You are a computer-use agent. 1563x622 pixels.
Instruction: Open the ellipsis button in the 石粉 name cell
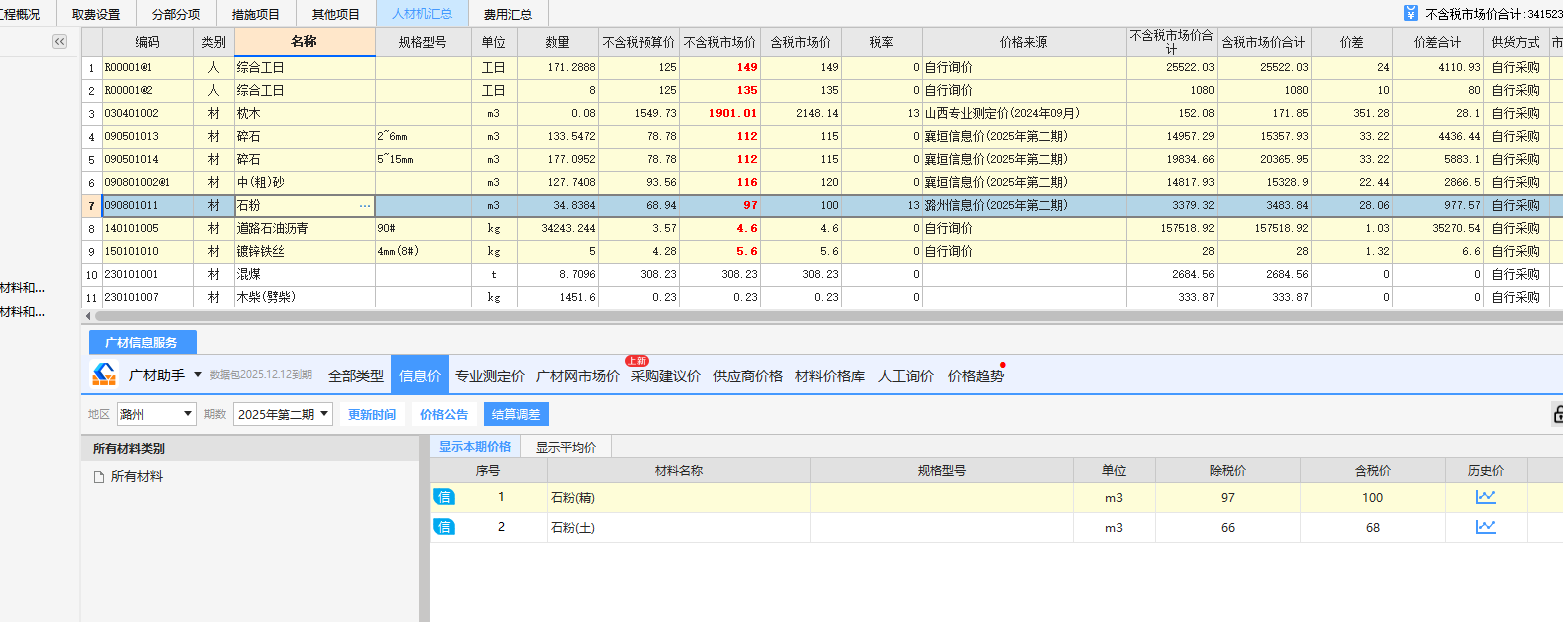coord(364,205)
